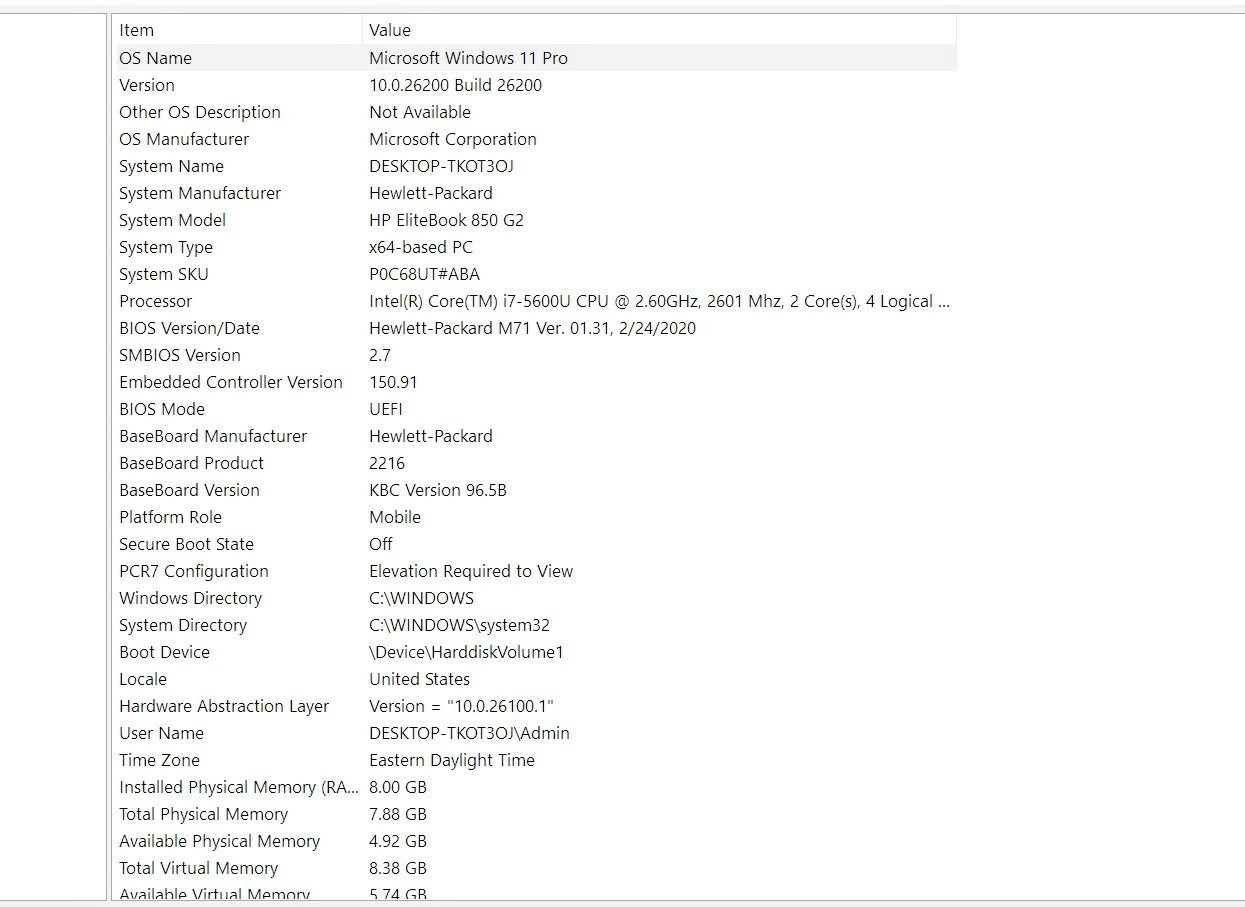Select the OS Name row label
This screenshot has height=907, width=1245.
[x=155, y=58]
